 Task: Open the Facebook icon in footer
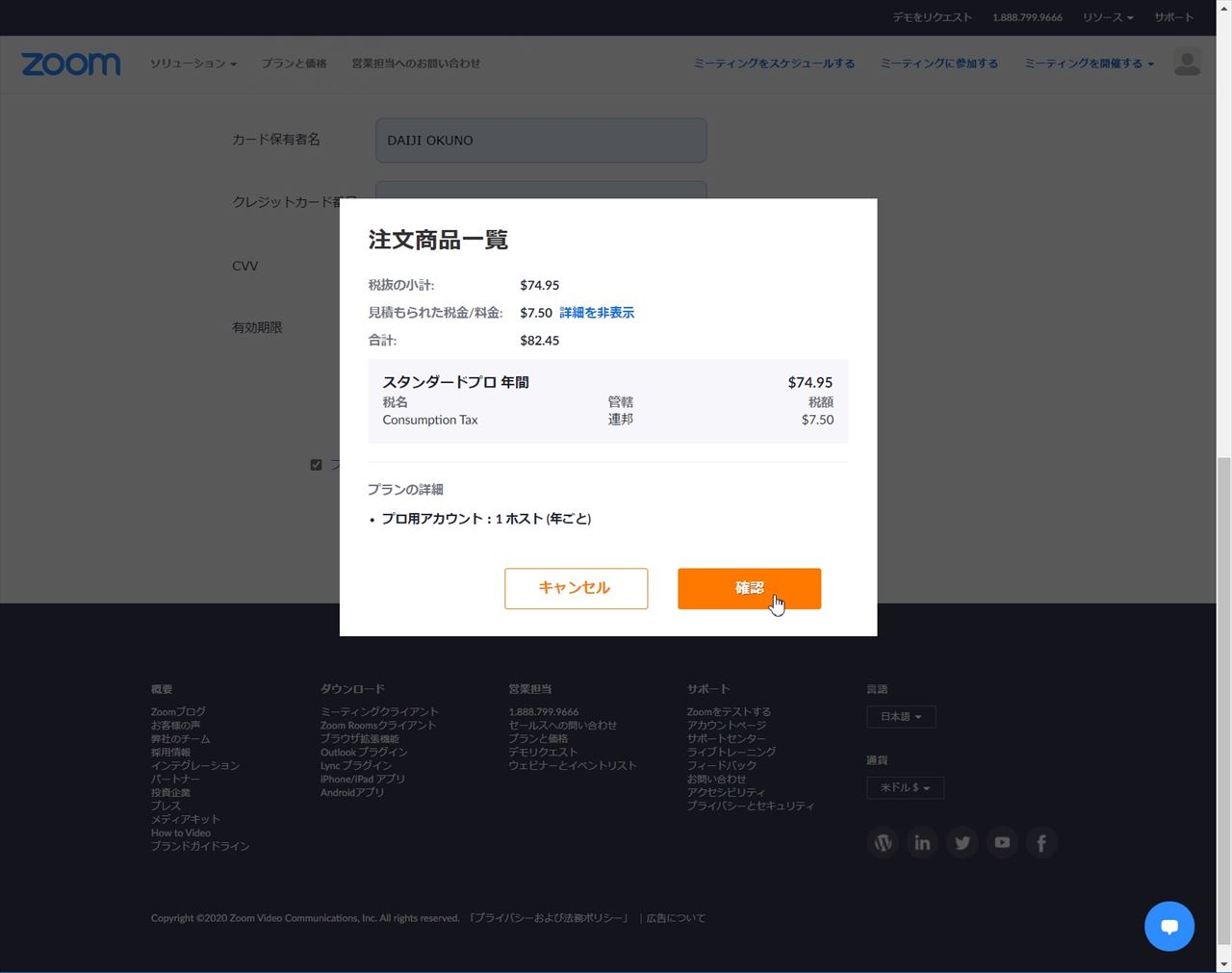click(x=1041, y=843)
